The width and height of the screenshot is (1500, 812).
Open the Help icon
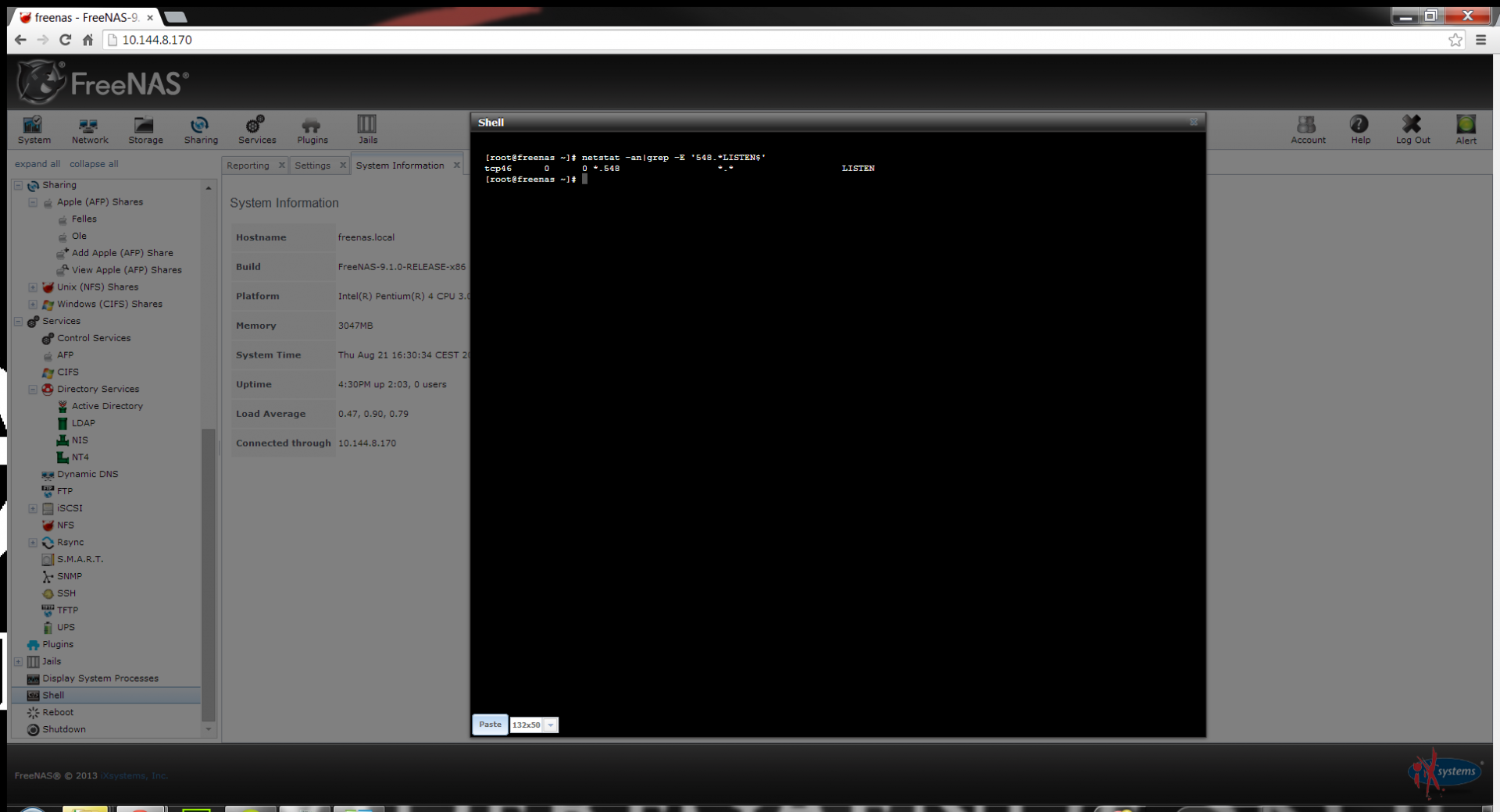click(1360, 130)
